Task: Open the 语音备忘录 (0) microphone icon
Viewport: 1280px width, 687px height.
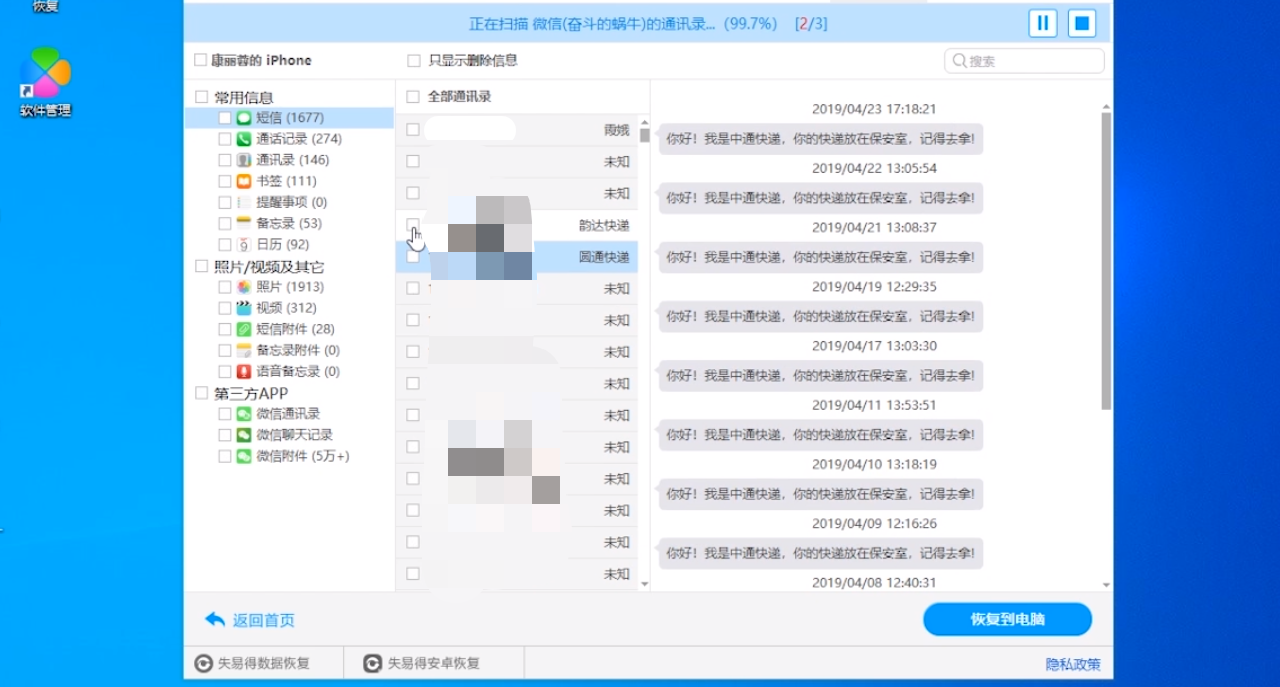Action: click(244, 371)
